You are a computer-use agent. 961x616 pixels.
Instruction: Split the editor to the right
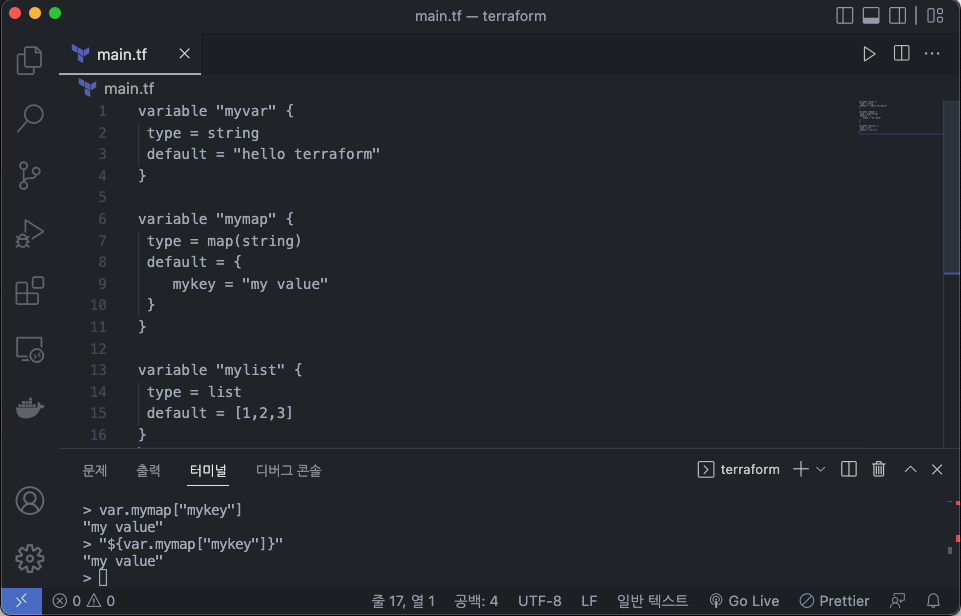pos(901,54)
